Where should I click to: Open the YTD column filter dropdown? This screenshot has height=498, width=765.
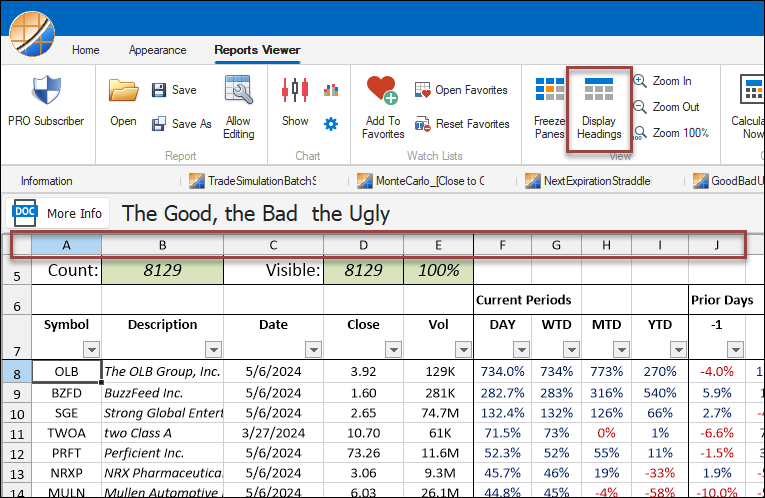click(x=678, y=349)
